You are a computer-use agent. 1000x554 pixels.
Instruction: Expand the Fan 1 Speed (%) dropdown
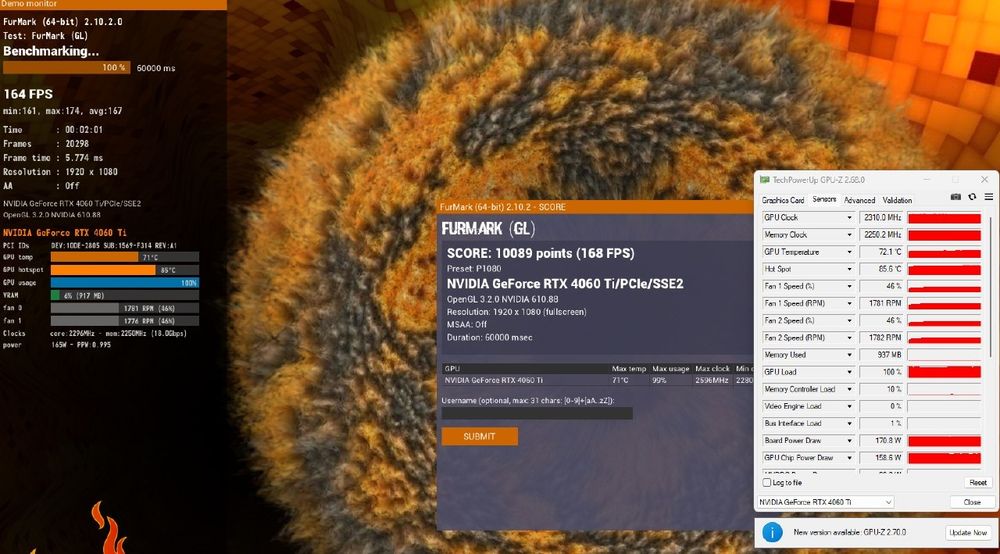click(x=849, y=287)
